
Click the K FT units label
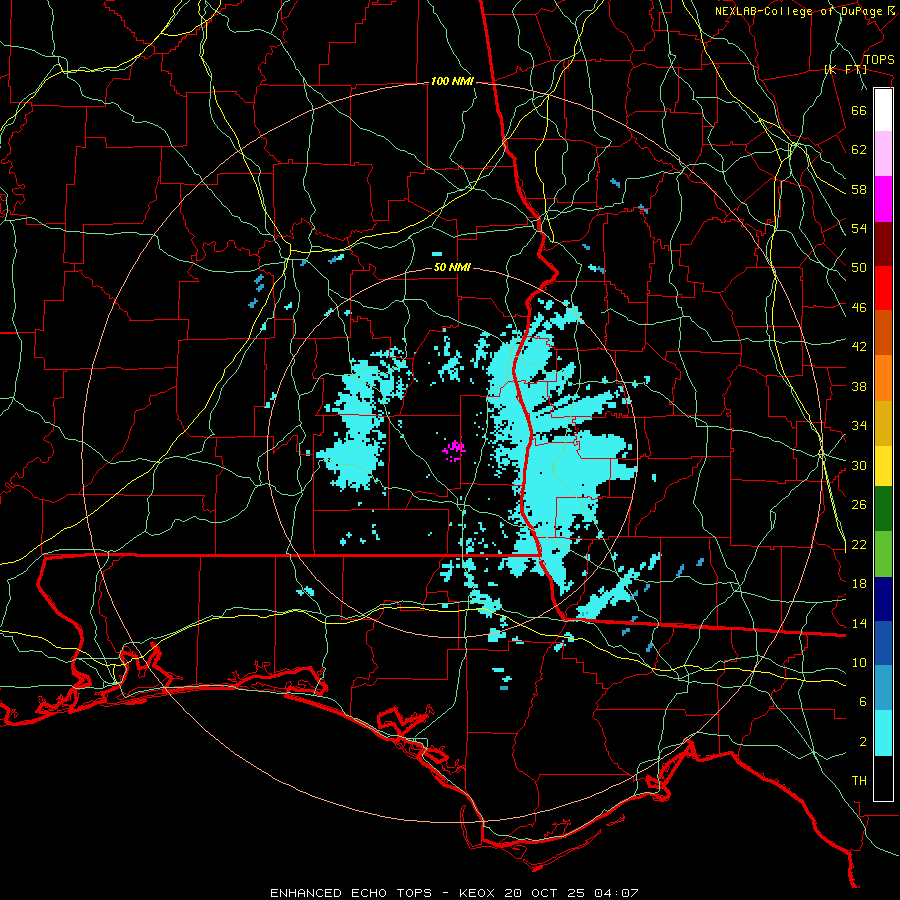point(845,70)
